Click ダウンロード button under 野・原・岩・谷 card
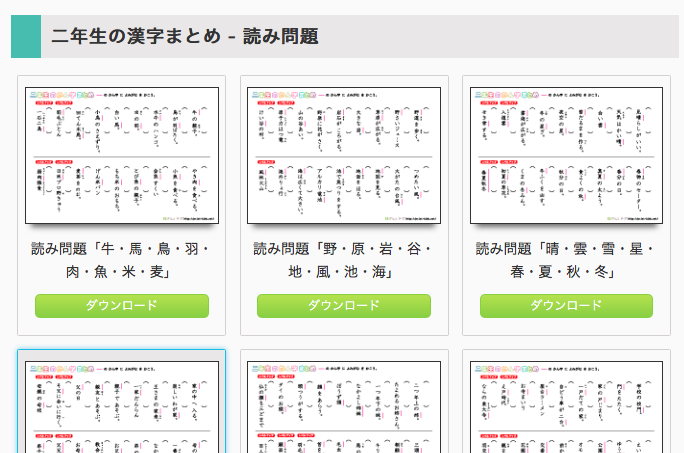684x453 pixels. [x=344, y=305]
